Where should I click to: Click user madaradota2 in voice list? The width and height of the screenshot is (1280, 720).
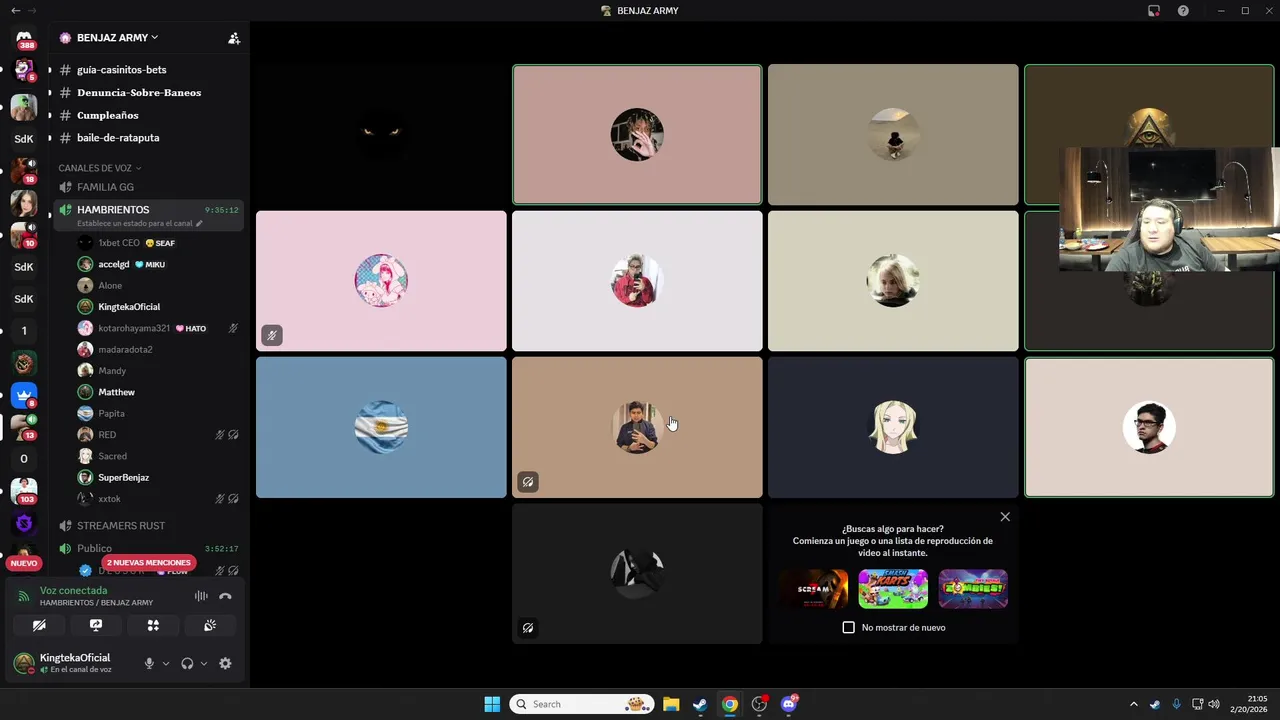tap(158, 350)
